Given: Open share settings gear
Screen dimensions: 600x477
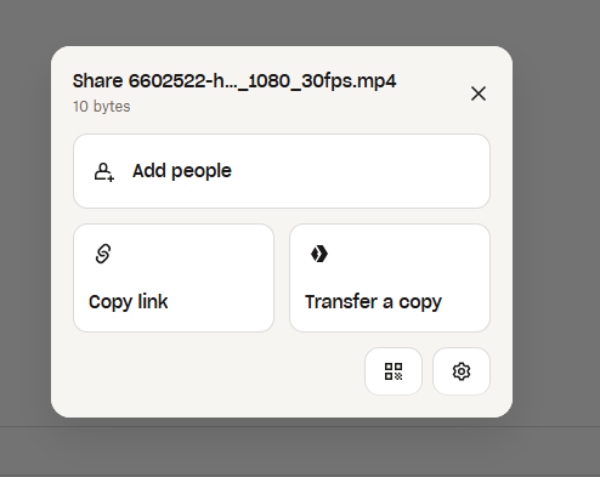Looking at the screenshot, I should point(461,371).
